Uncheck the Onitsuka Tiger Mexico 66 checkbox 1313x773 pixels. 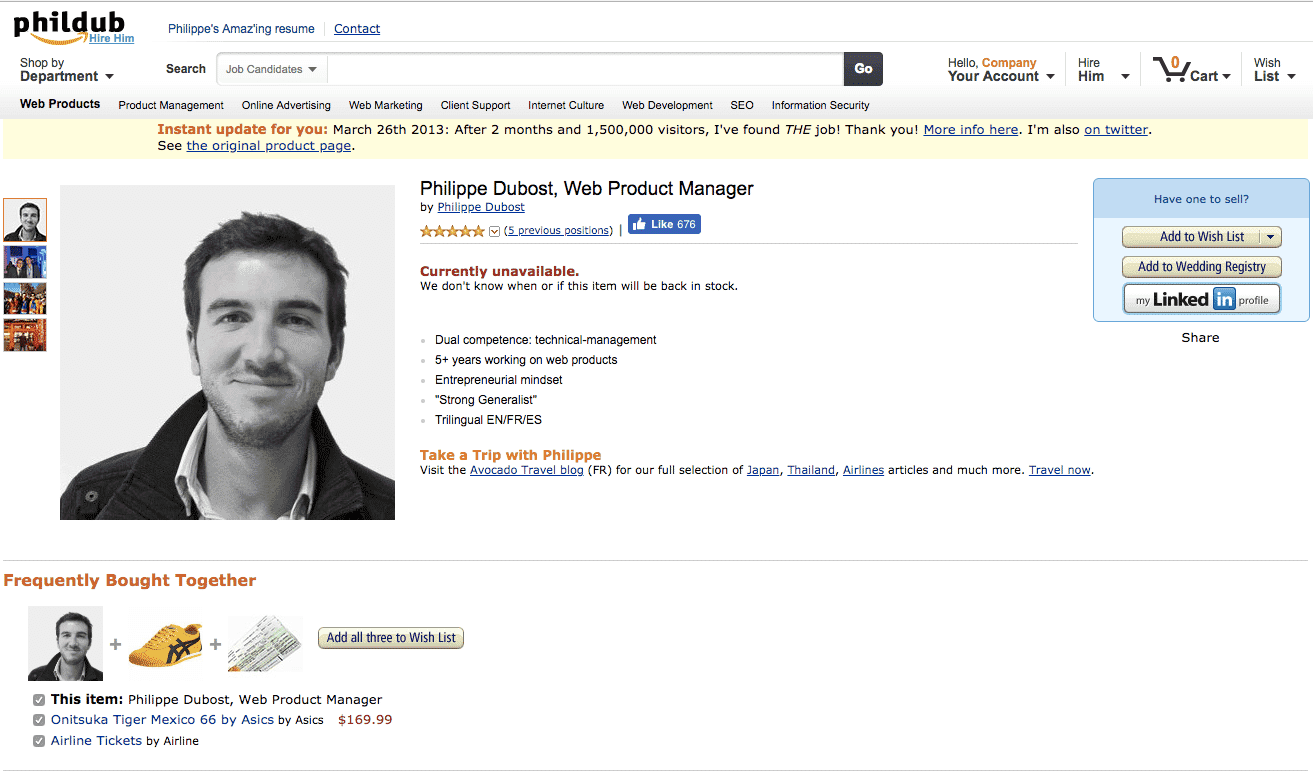click(x=39, y=720)
